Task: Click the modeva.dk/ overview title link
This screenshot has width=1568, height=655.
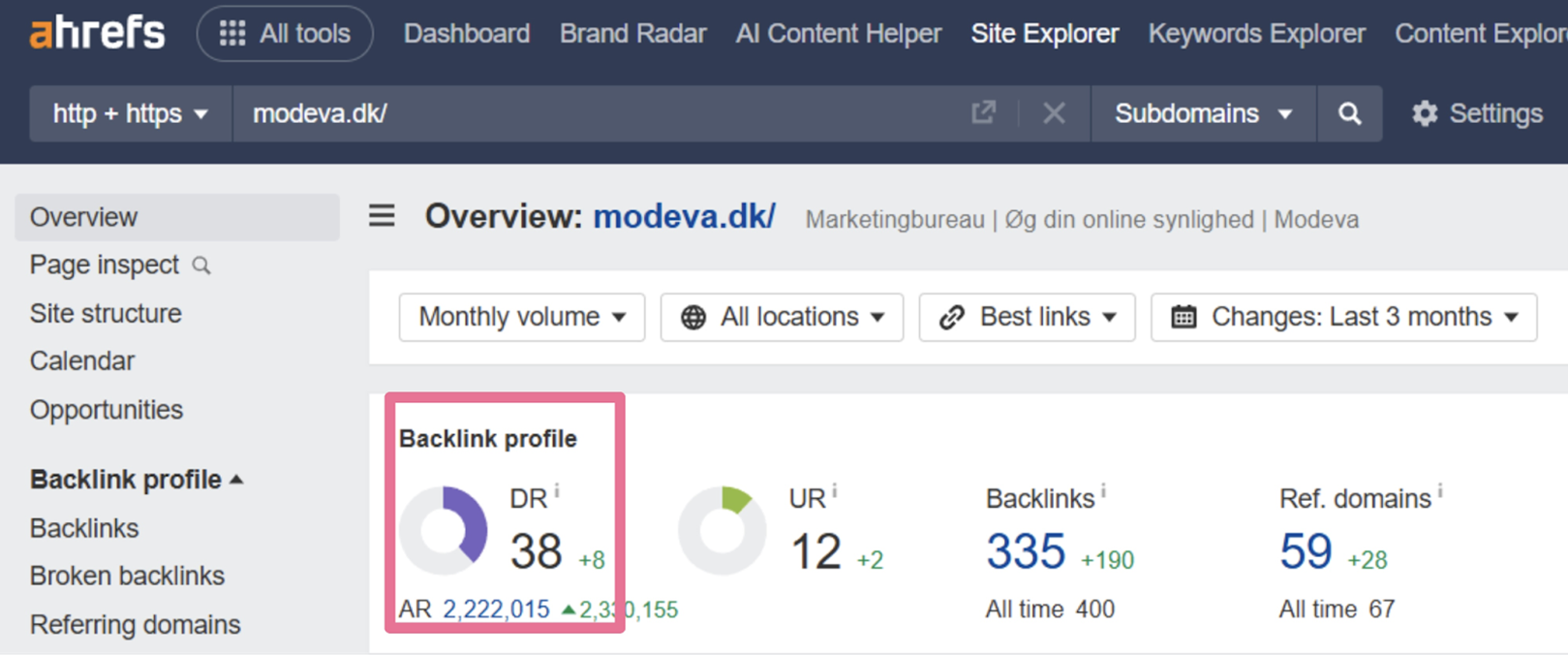Action: [684, 216]
